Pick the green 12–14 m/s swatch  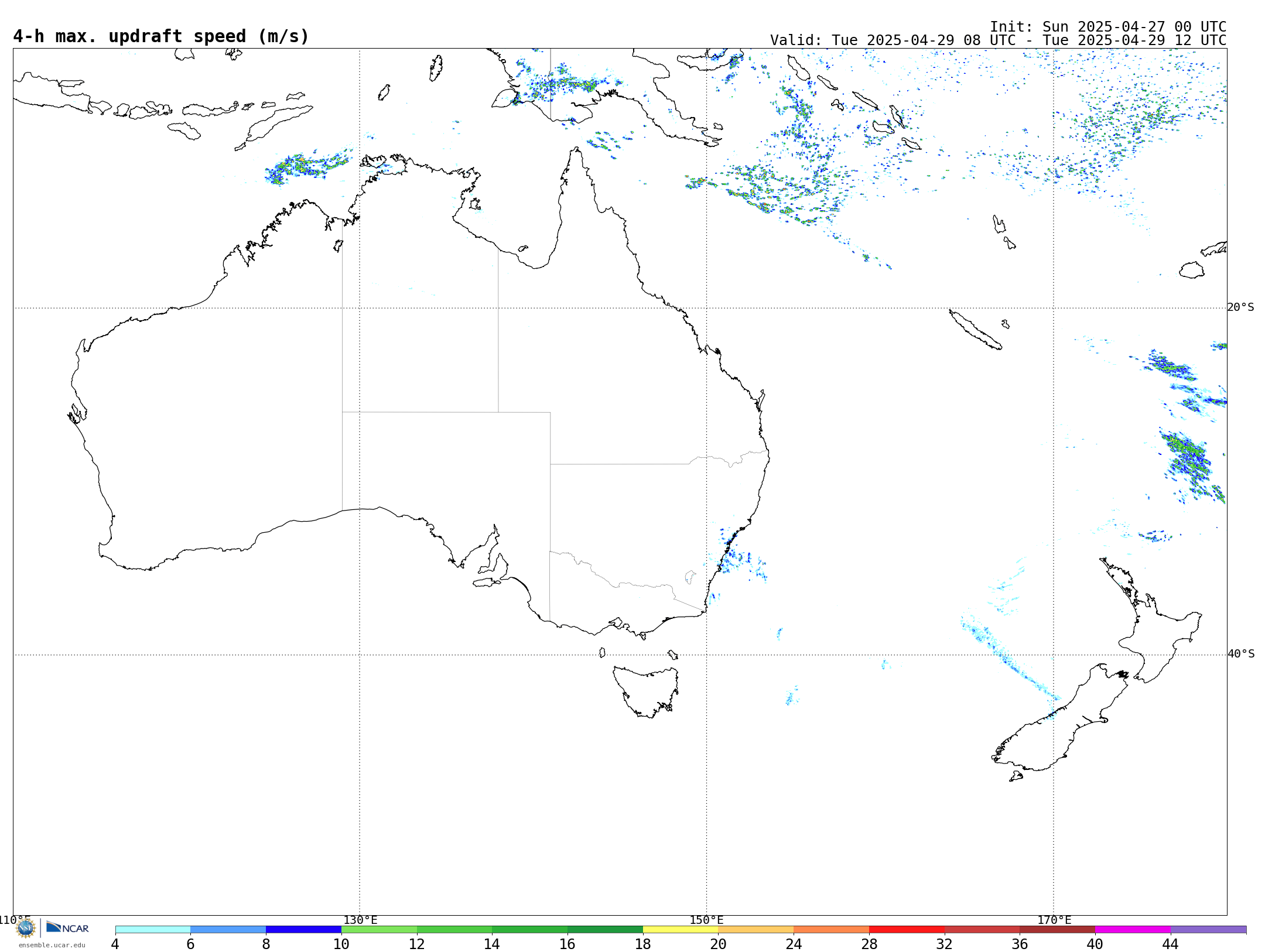(454, 929)
